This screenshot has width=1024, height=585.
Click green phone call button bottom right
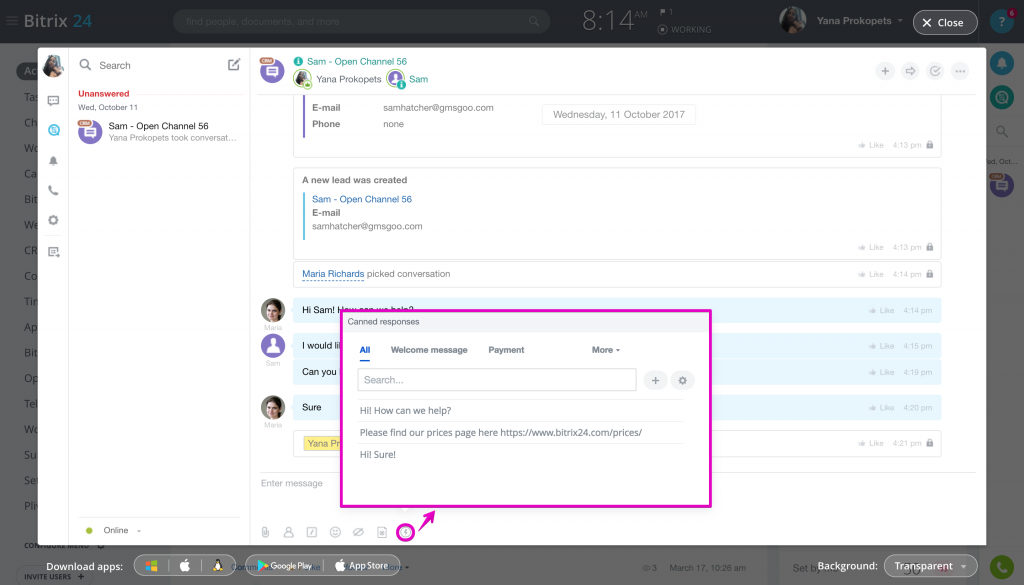(x=1001, y=567)
